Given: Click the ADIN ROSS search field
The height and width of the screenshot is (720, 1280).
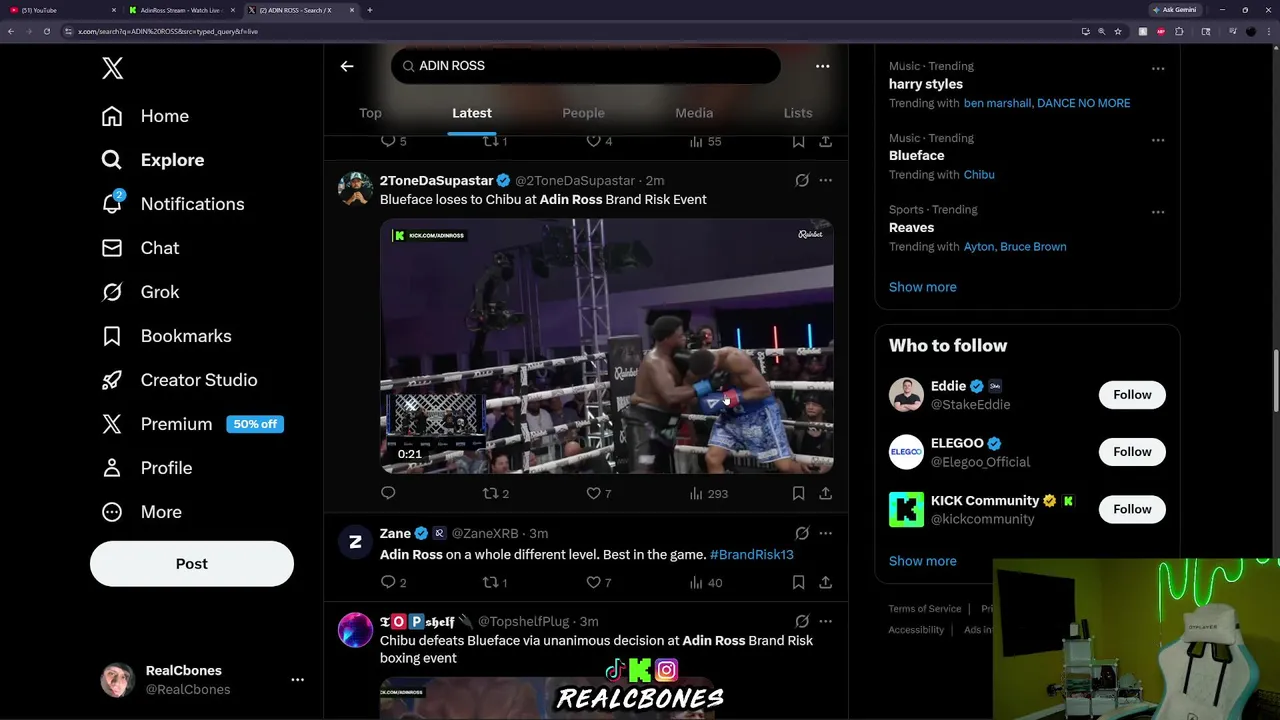Looking at the screenshot, I should 585,66.
